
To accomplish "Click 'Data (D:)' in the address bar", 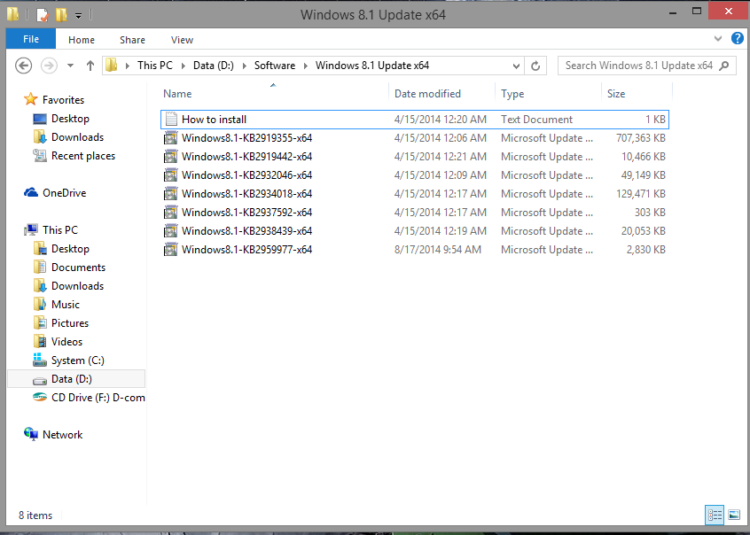I will (x=213, y=66).
